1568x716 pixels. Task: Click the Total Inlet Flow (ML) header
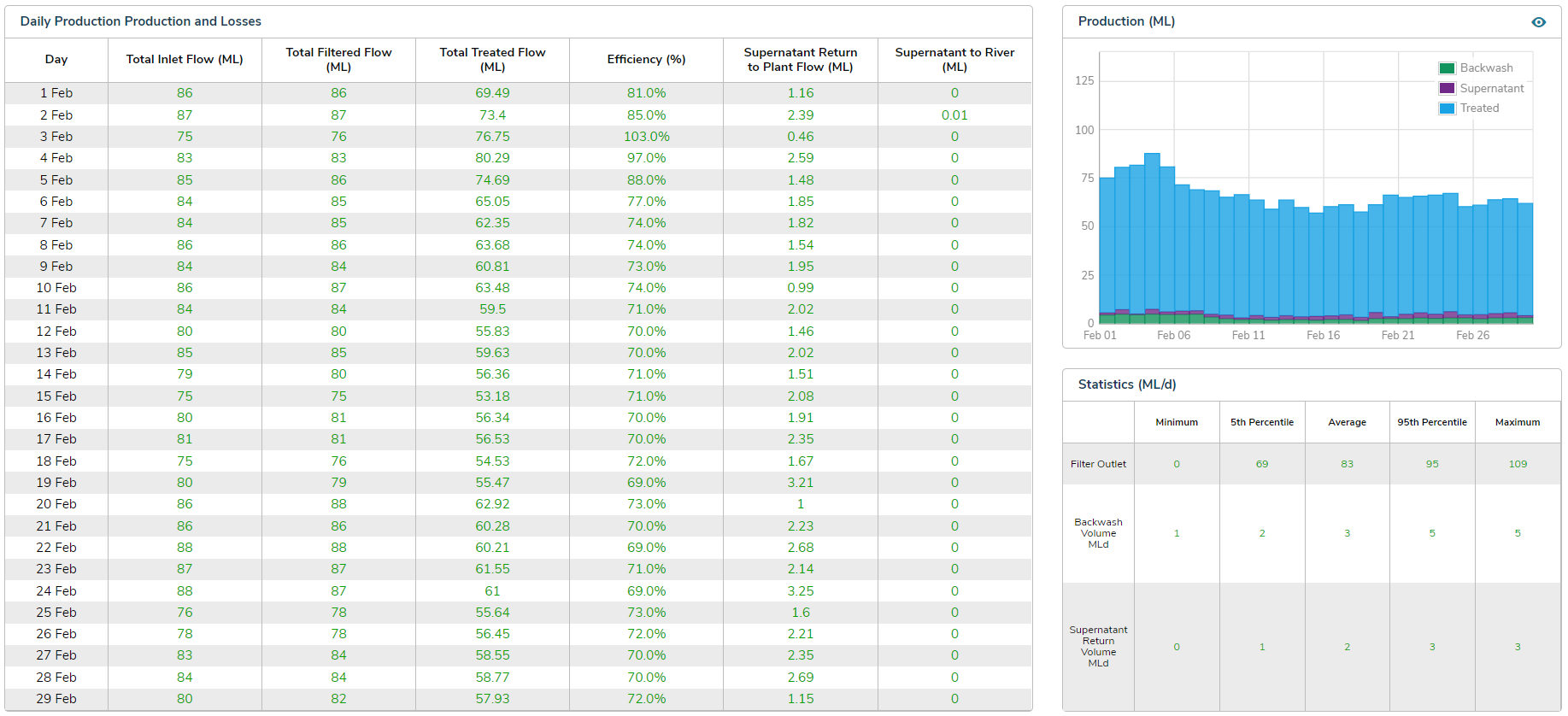click(185, 60)
